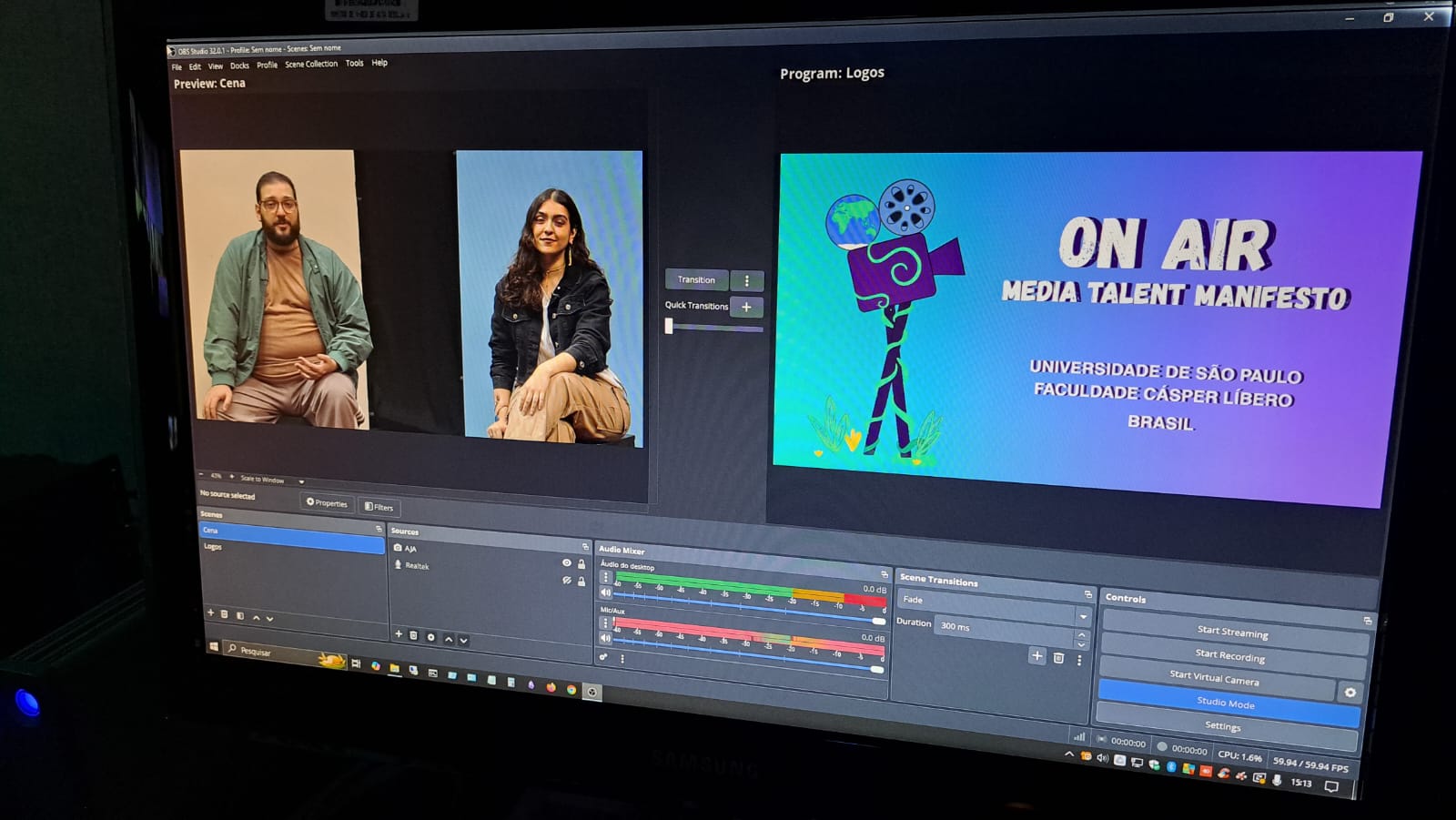This screenshot has height=820, width=1456.
Task: Remove scene transition with trash icon
Action: [x=1058, y=658]
